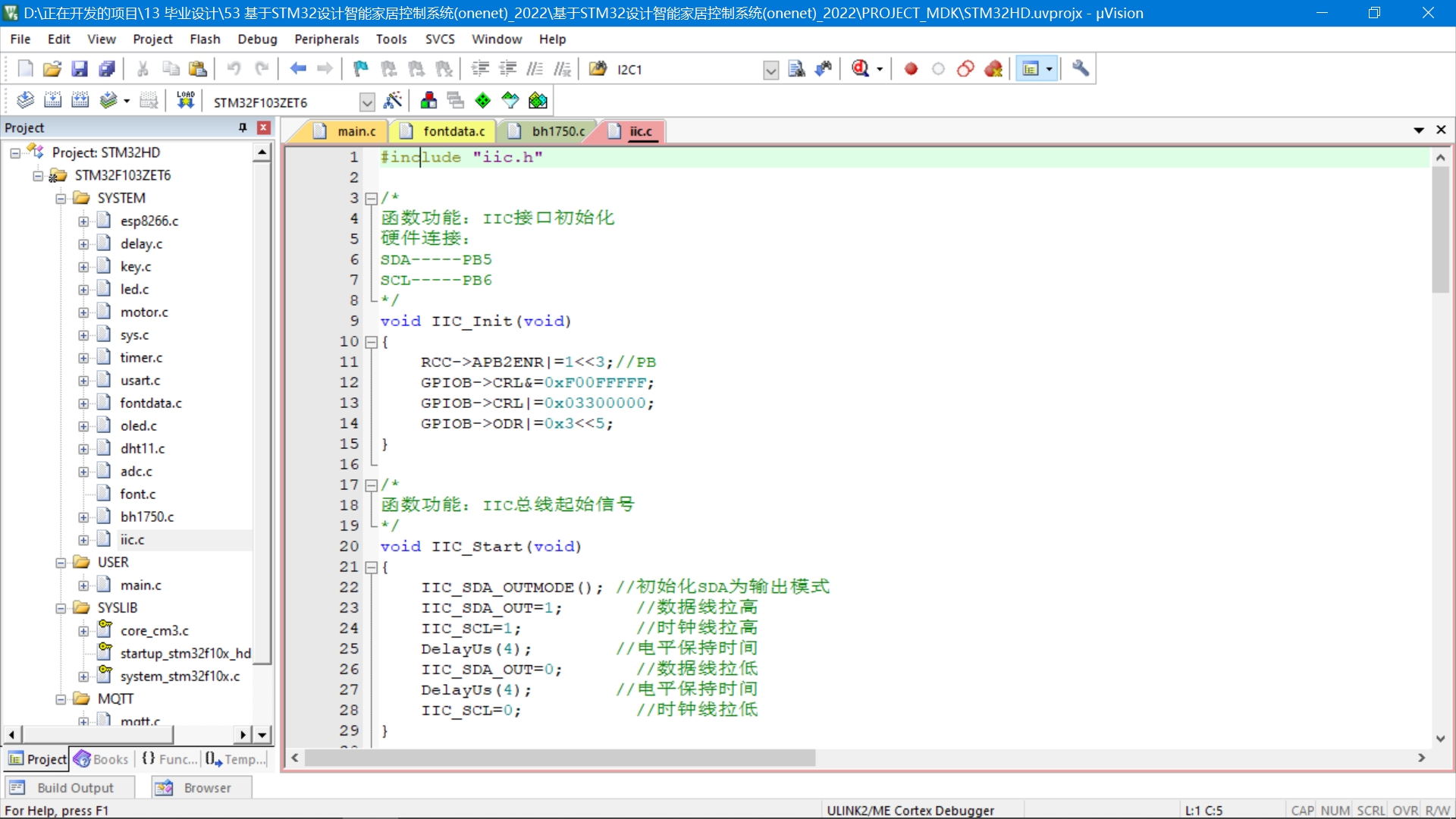
Task: Click the Save All icon
Action: click(107, 69)
